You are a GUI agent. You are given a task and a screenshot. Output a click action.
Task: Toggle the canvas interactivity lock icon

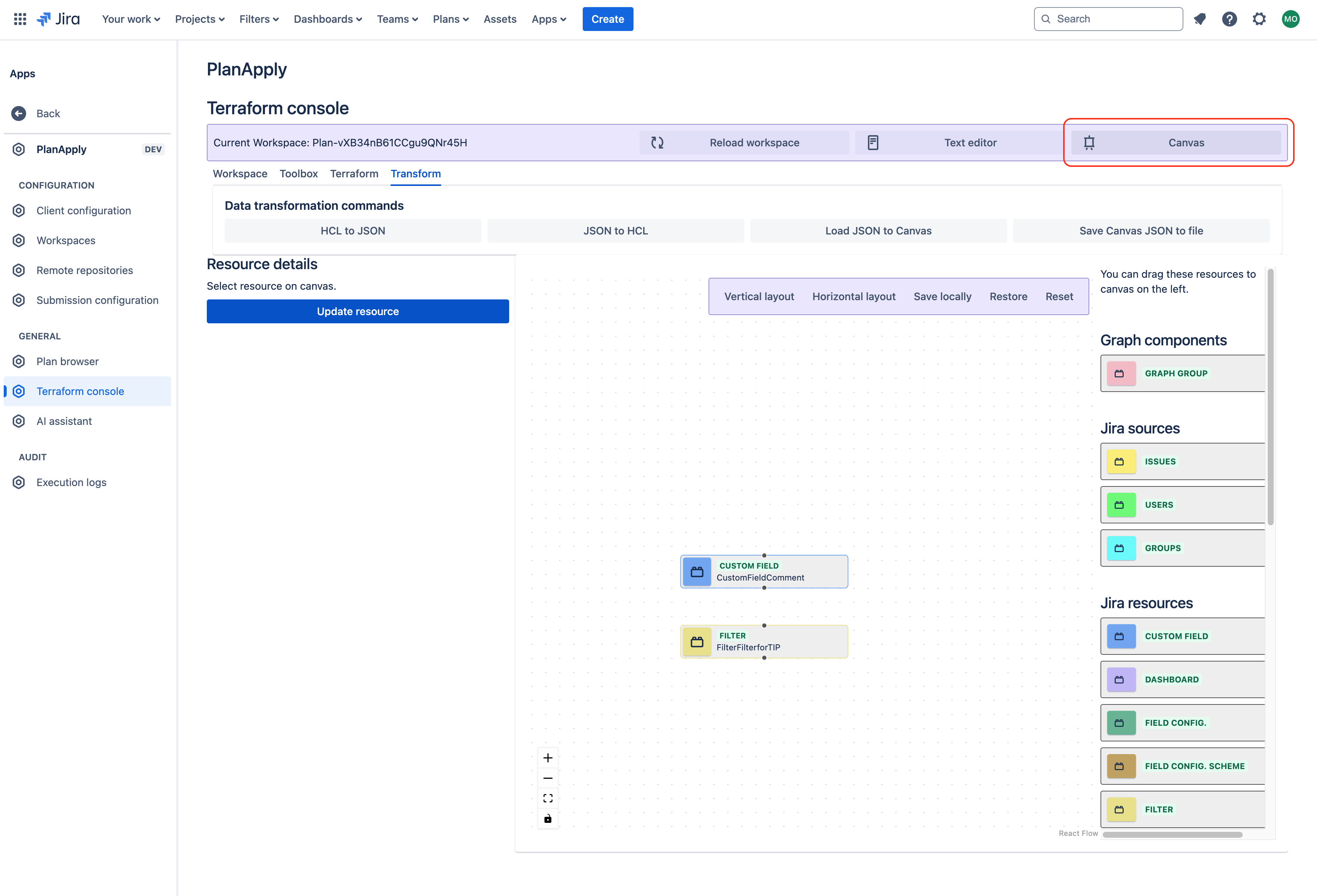pos(547,818)
